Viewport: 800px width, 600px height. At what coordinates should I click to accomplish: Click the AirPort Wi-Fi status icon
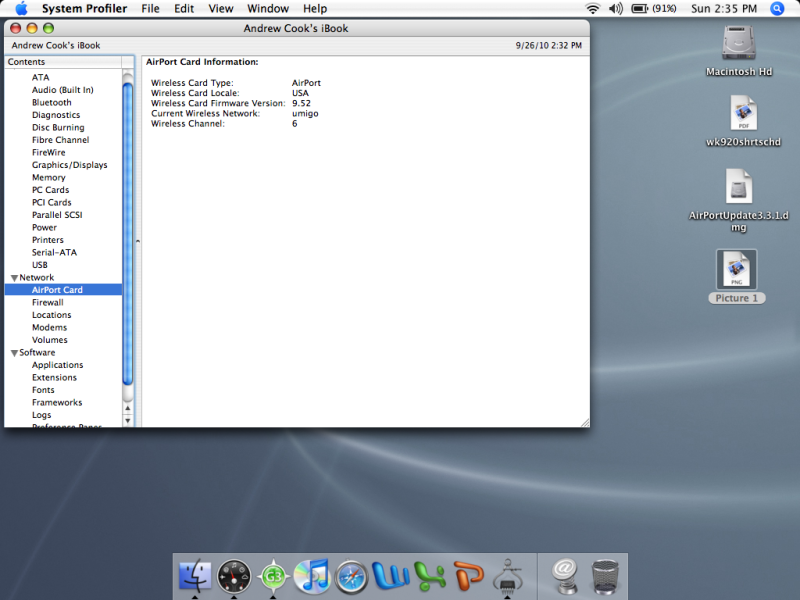click(x=592, y=9)
